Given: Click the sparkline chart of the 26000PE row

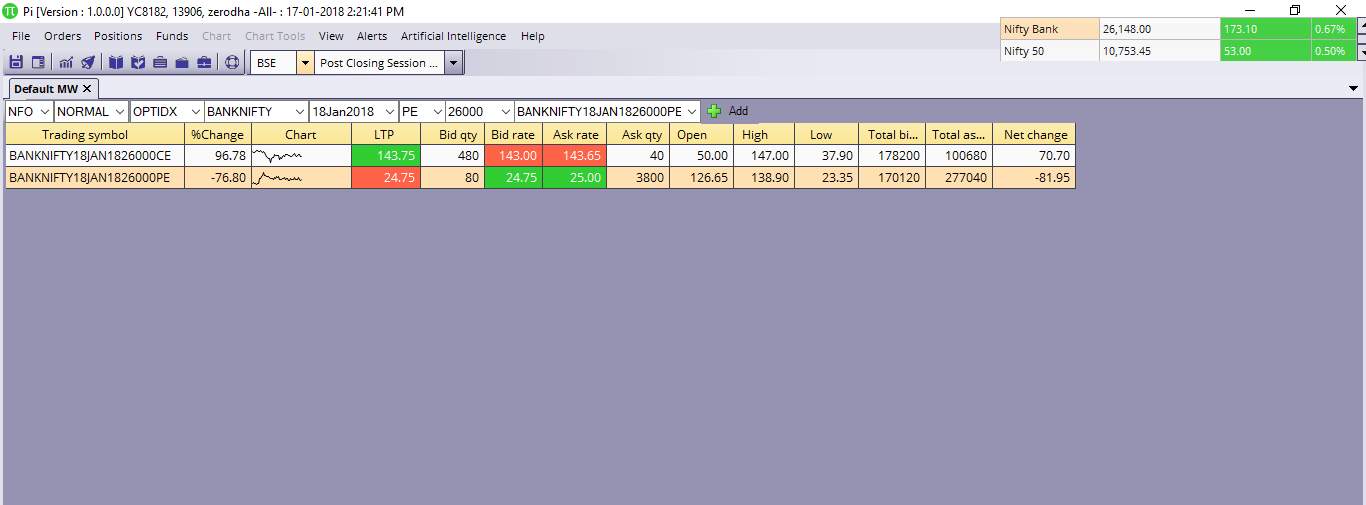Looking at the screenshot, I should coord(278,178).
